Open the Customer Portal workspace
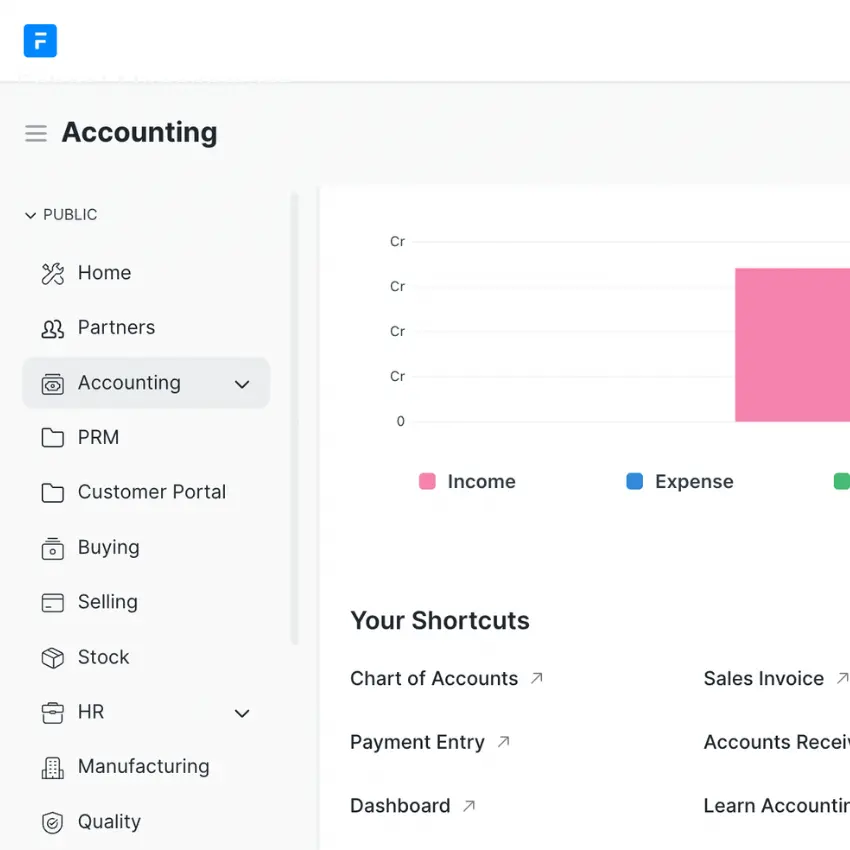850x850 pixels. click(x=151, y=492)
